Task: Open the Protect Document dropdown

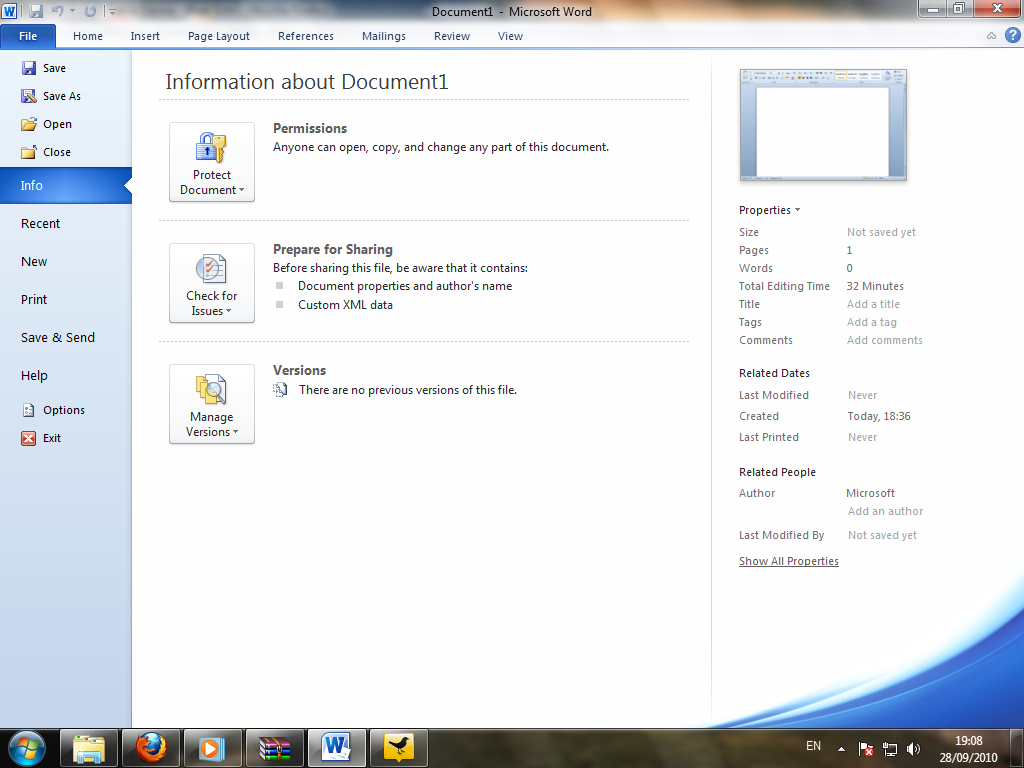Action: coord(212,162)
